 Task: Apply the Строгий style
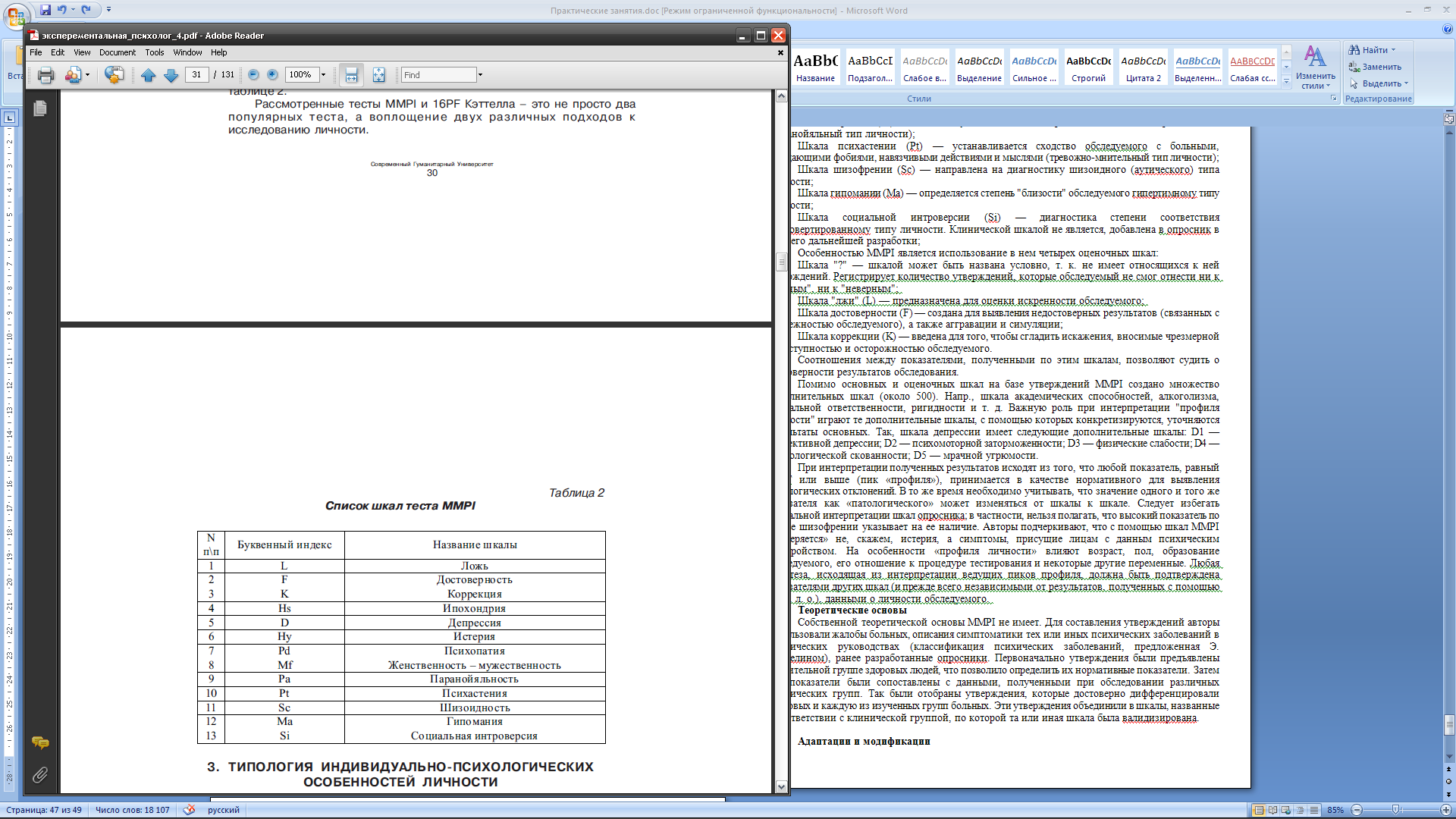pos(1088,68)
